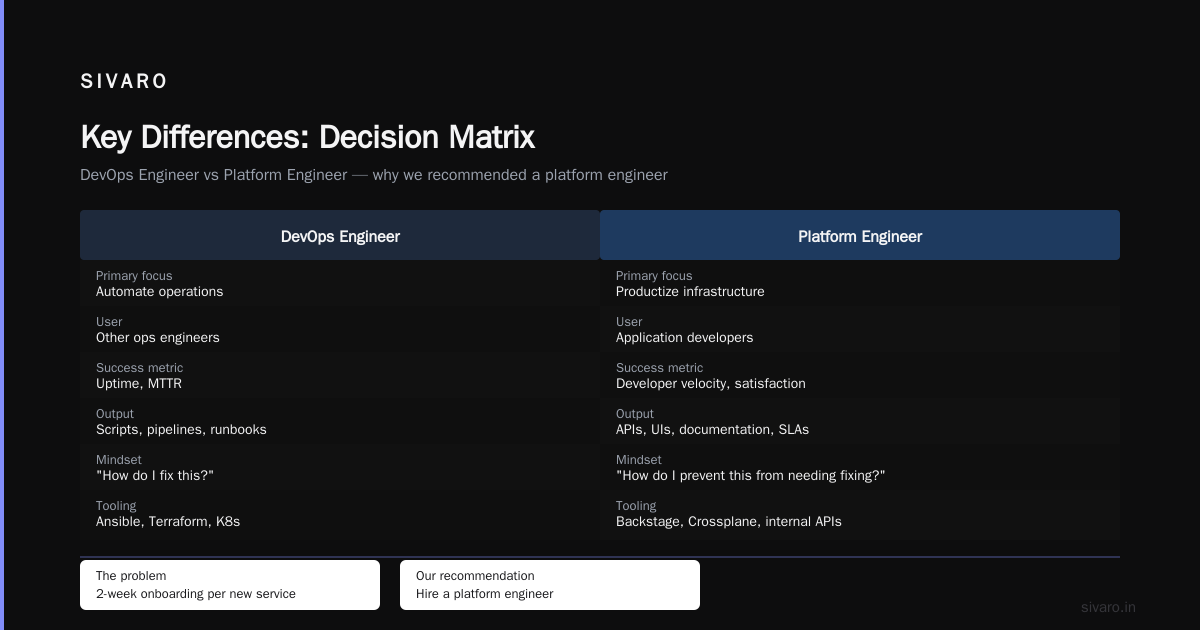Select the Application developers cell
Image resolution: width=1200 pixels, height=630 pixels.
[x=860, y=330]
